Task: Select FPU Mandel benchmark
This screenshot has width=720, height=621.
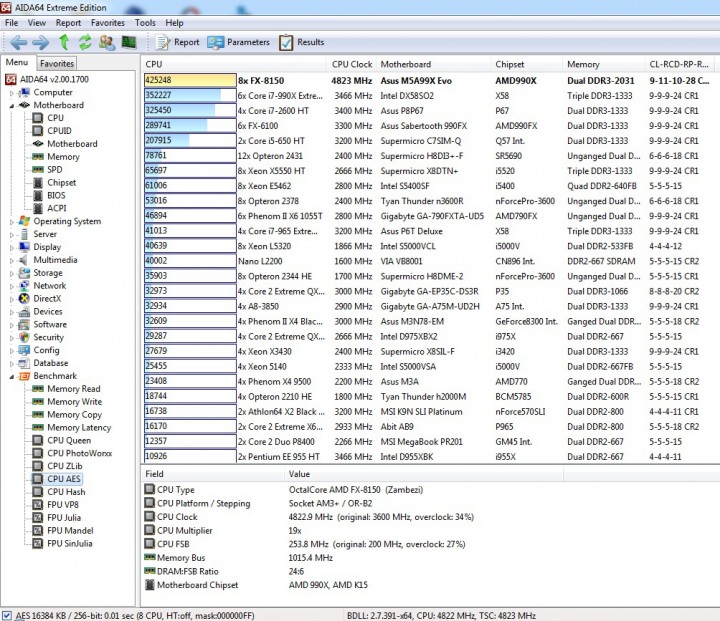Action: coord(70,531)
